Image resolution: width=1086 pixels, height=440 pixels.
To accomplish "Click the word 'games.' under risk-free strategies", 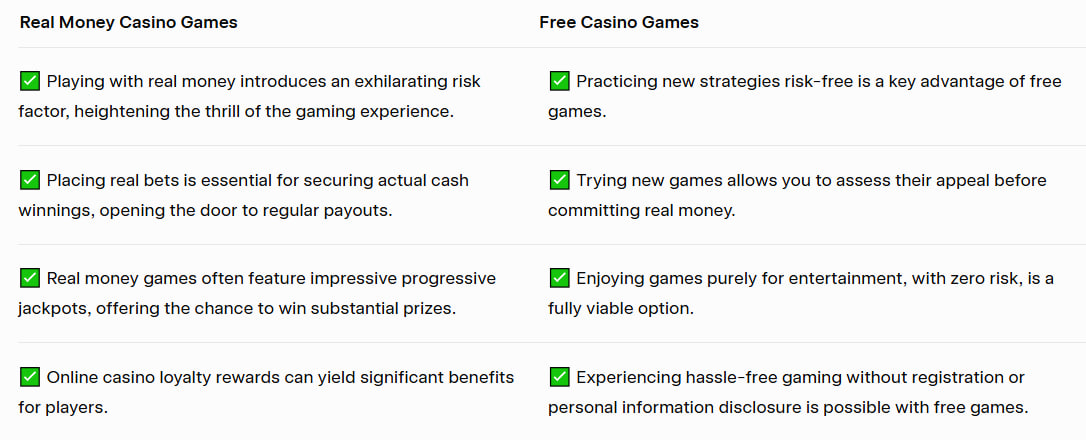I will point(577,112).
